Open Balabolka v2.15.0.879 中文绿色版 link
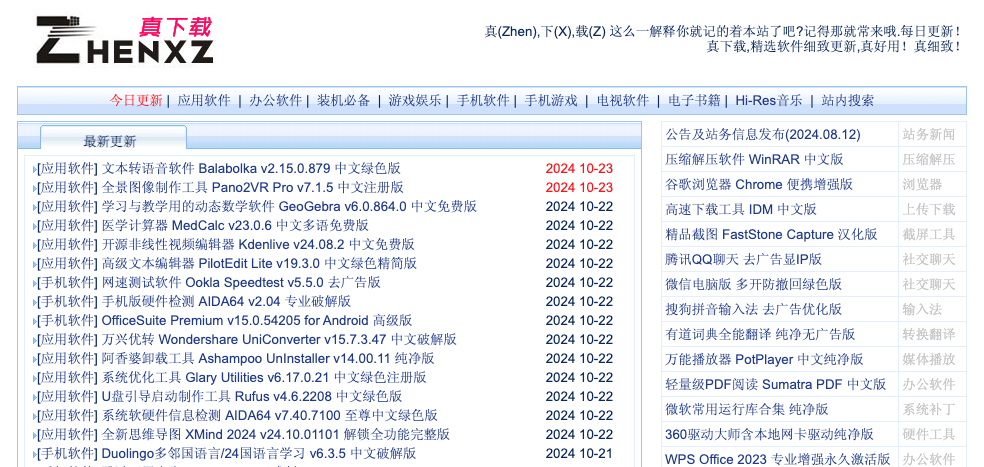This screenshot has width=984, height=467. tap(251, 168)
